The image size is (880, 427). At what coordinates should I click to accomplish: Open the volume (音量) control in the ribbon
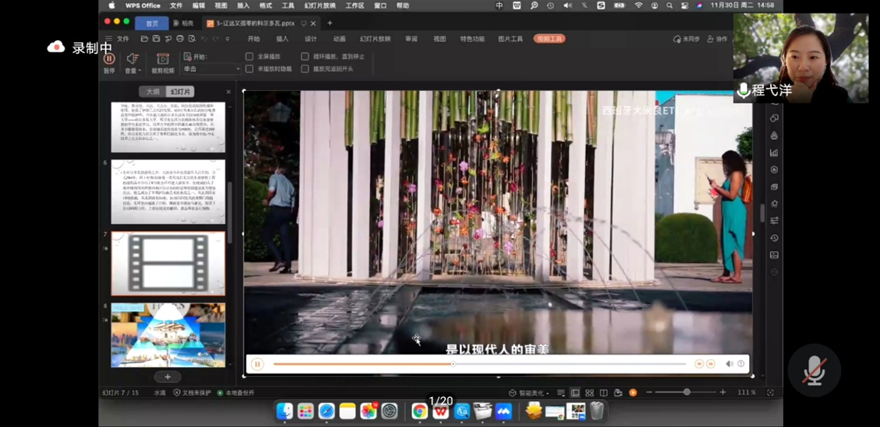point(132,60)
